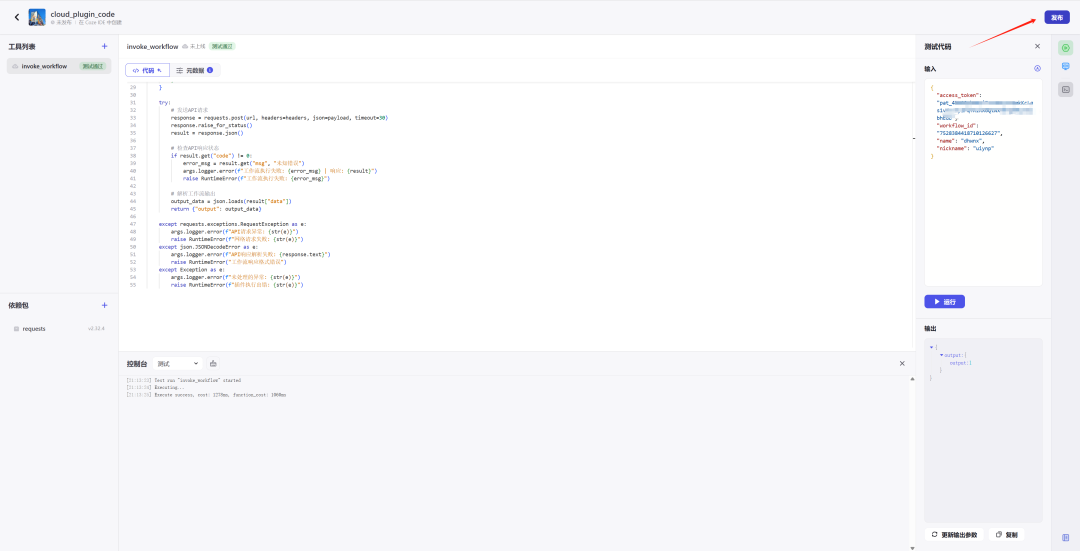Clear the console log with the eraser icon
The height and width of the screenshot is (551, 1080).
[x=214, y=364]
